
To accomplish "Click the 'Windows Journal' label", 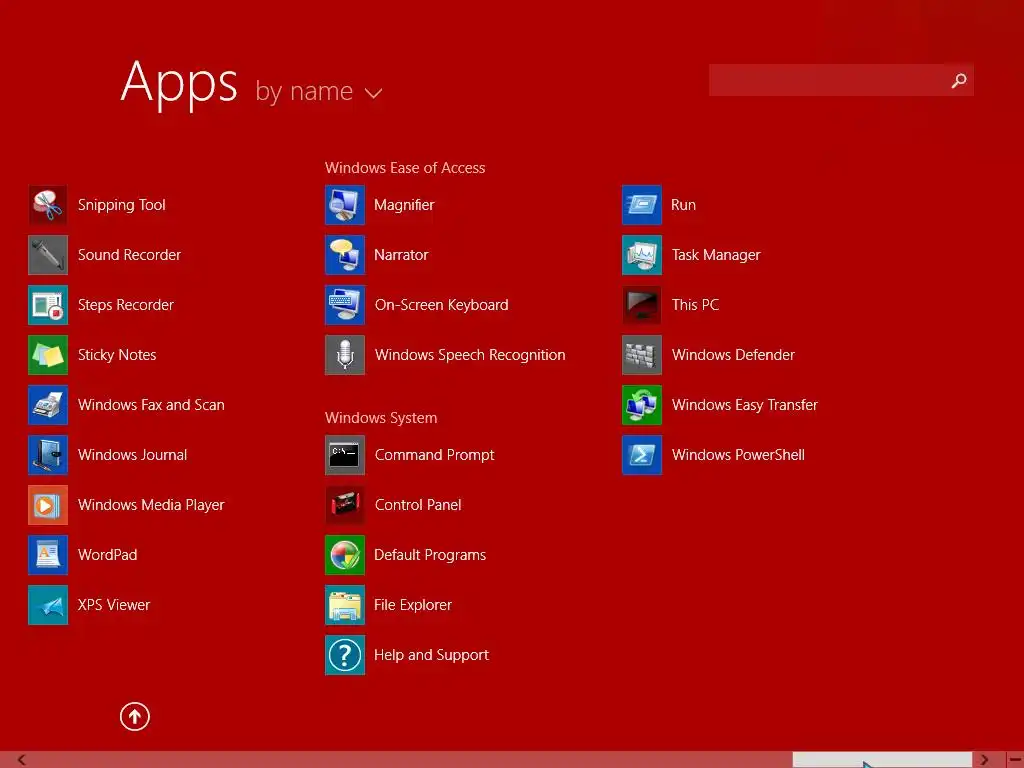I will pos(133,455).
